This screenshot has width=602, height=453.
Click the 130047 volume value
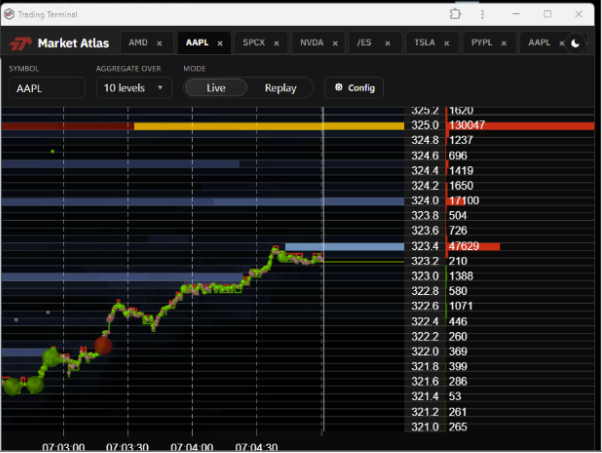pyautogui.click(x=467, y=126)
